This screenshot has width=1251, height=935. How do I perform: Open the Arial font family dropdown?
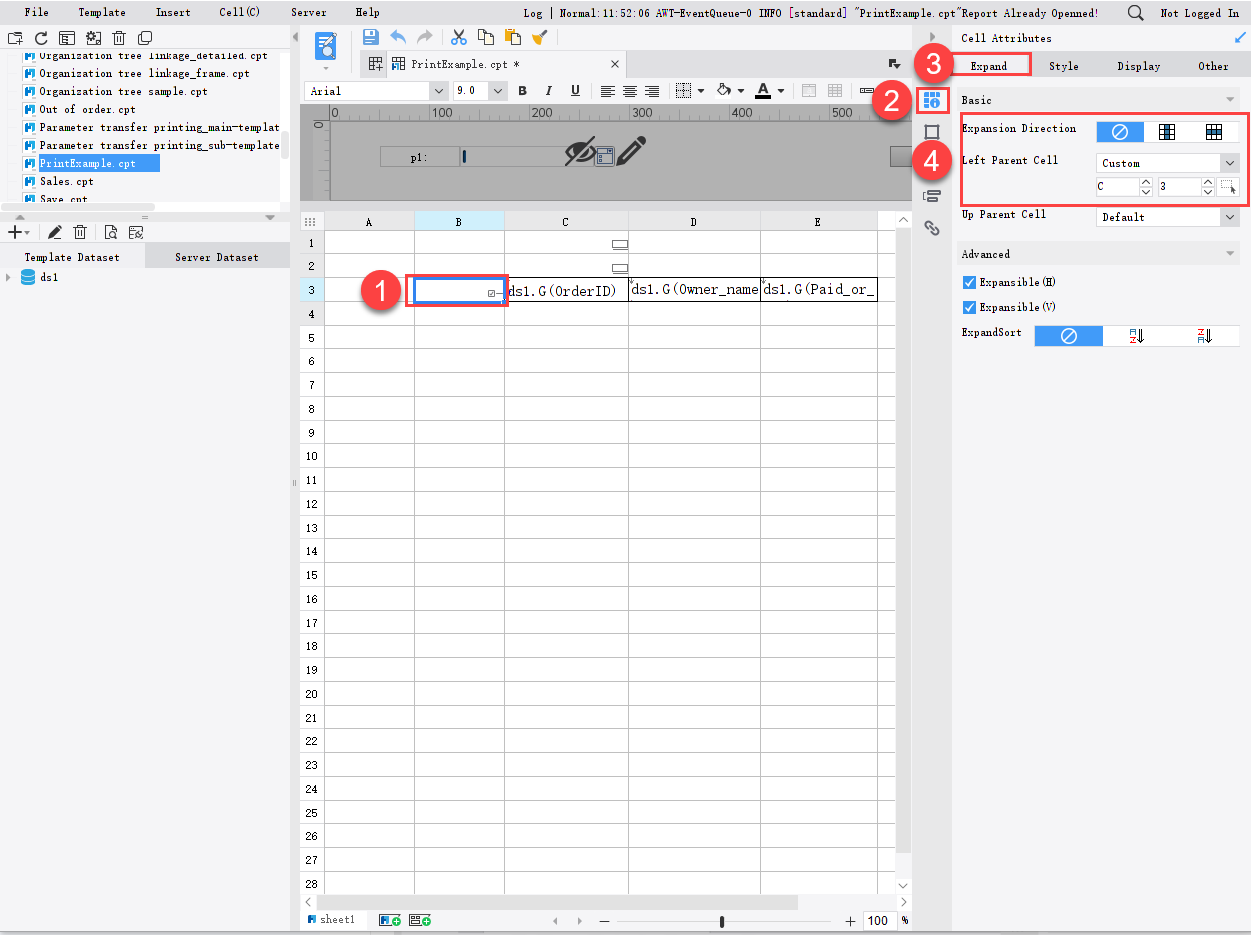click(438, 90)
